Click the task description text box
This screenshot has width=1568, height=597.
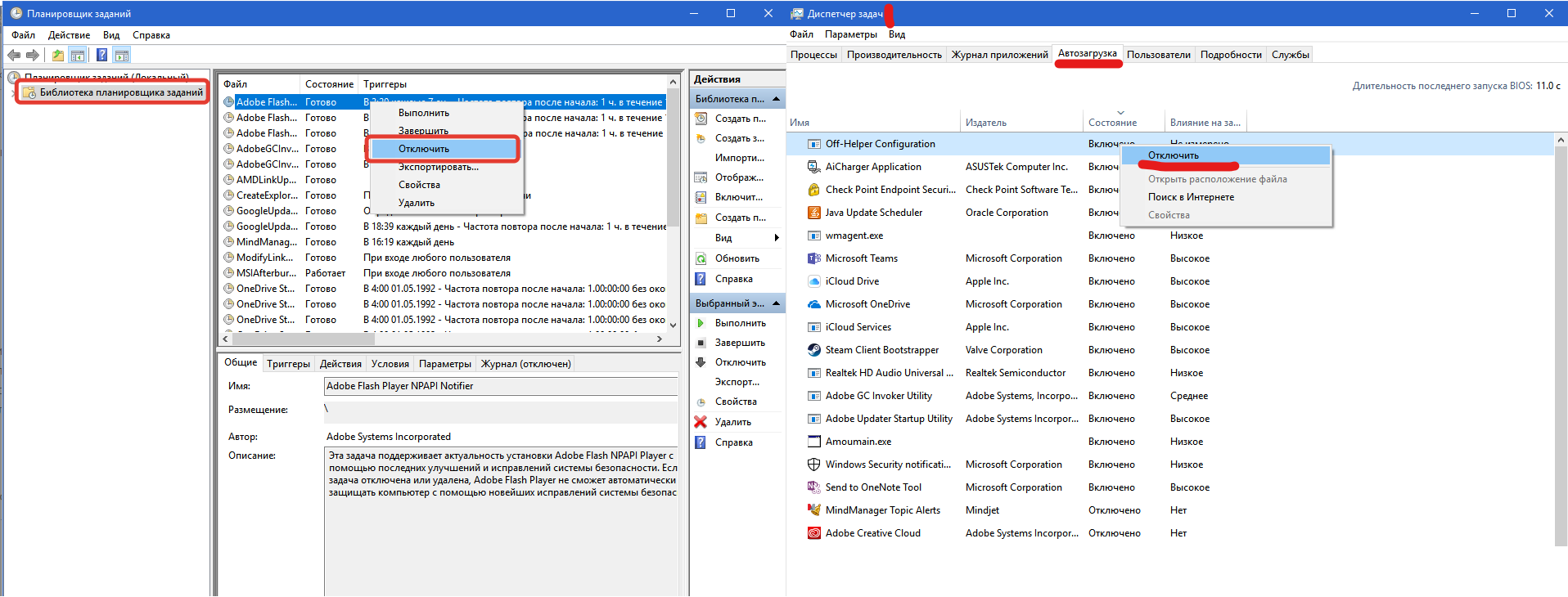click(501, 521)
